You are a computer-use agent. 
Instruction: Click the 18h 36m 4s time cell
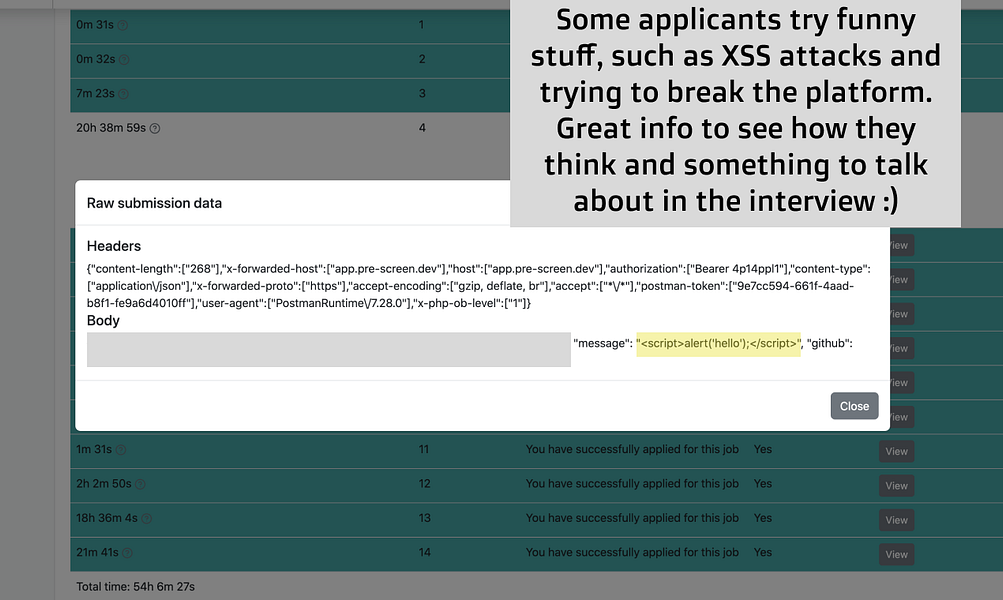tap(107, 518)
